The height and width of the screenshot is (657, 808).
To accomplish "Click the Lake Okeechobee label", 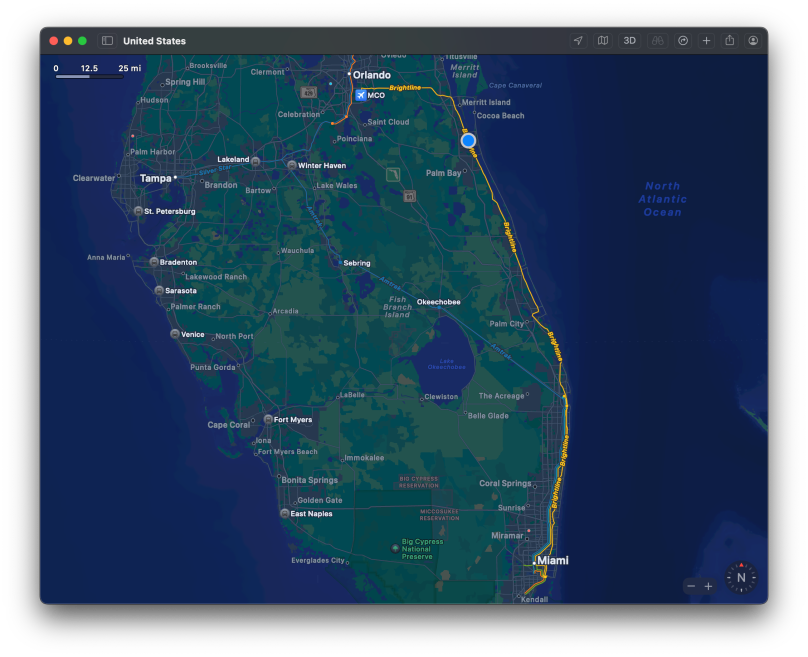I will pos(447,364).
